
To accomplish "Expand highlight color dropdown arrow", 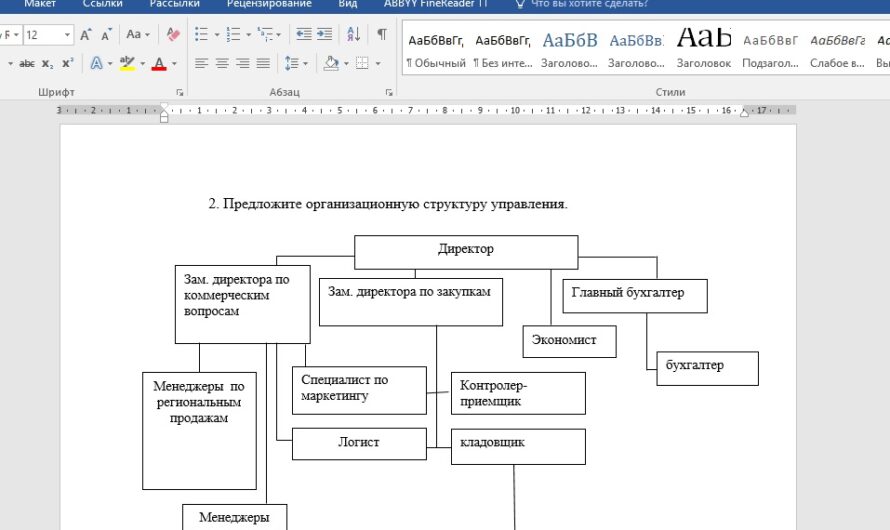I will pos(142,64).
